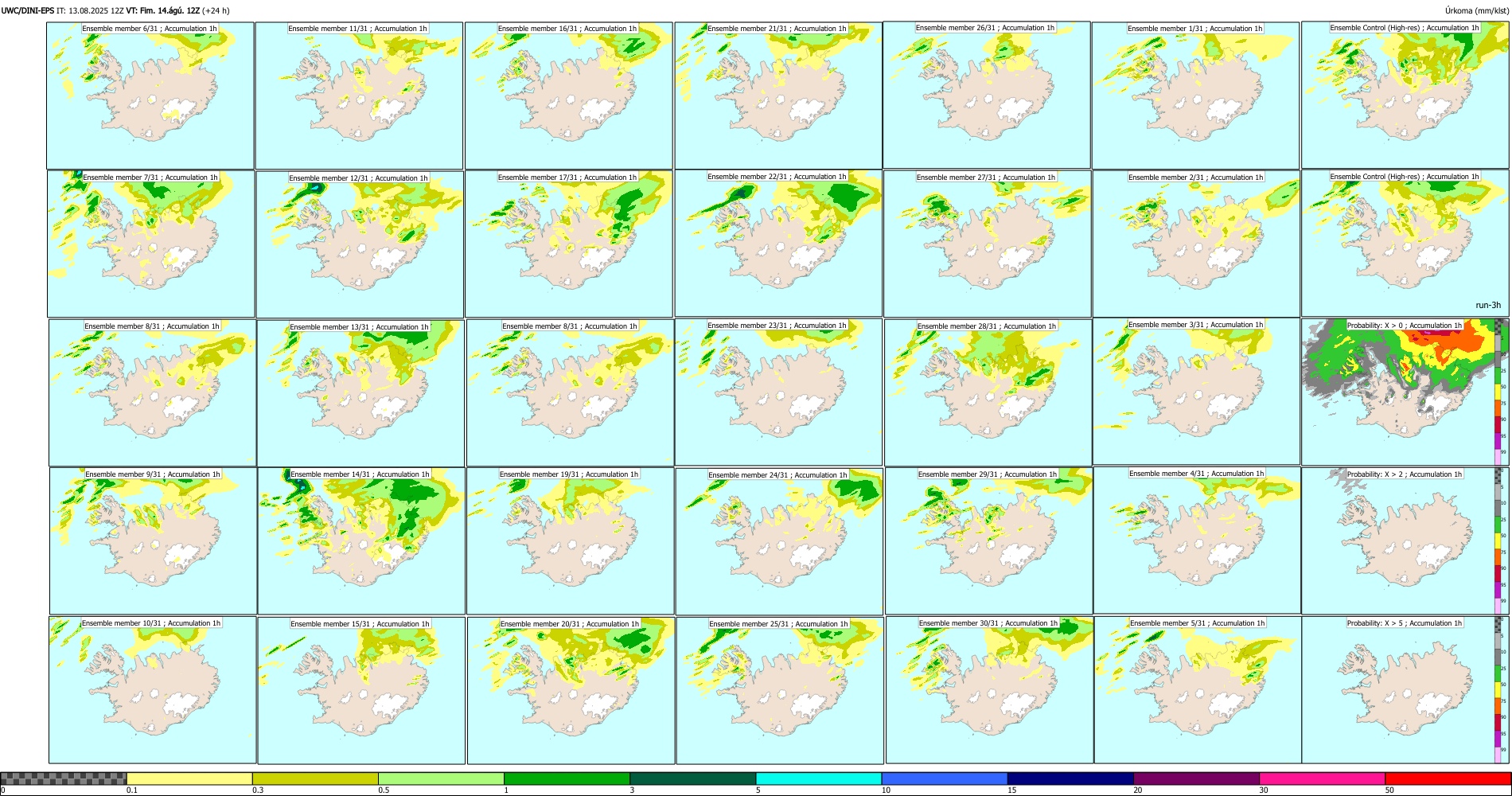Open the Ensemble member 9/31 map
Screen dimensions: 1512x796
153,540
